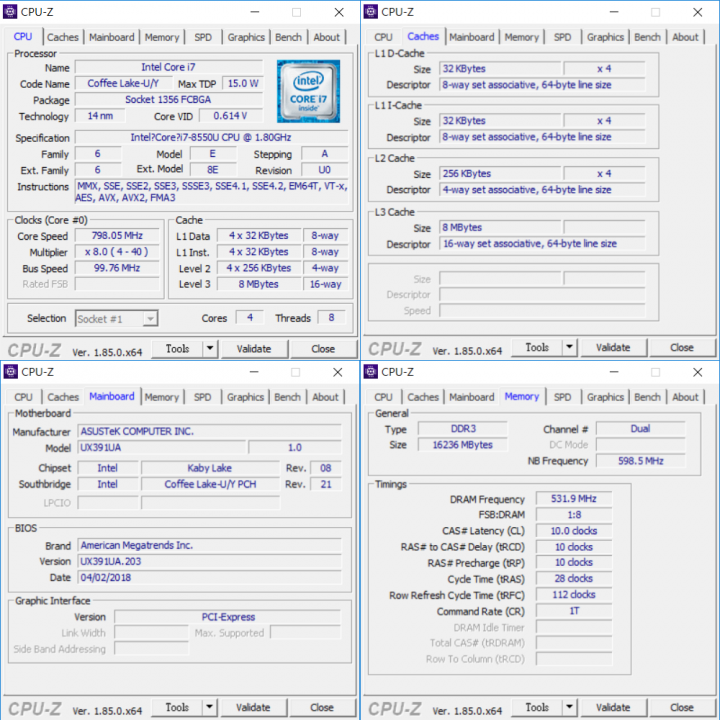Click BIOS date 04/02/2018 field
Viewport: 720px width, 720px height.
[x=209, y=577]
